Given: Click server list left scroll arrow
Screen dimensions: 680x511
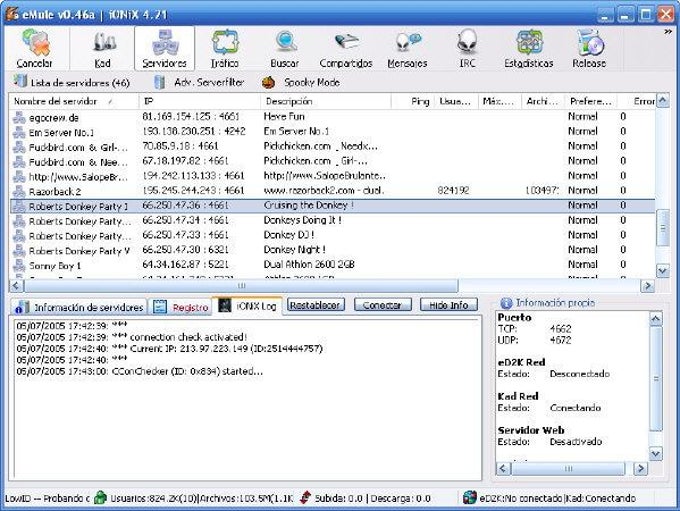Looking at the screenshot, I should tap(16, 286).
